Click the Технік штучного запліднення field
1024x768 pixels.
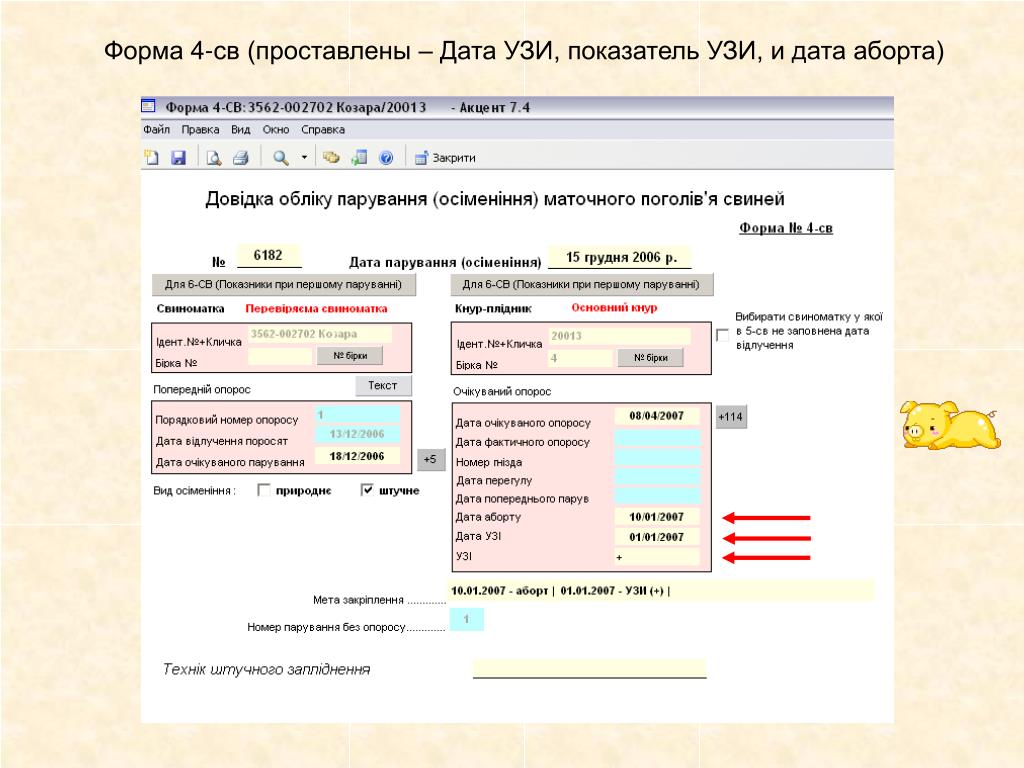589,668
